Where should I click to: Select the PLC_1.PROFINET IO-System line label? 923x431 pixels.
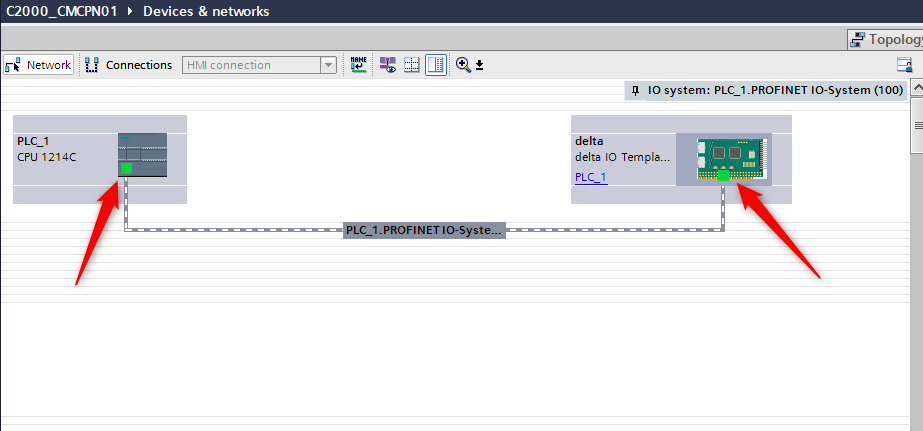coord(424,230)
